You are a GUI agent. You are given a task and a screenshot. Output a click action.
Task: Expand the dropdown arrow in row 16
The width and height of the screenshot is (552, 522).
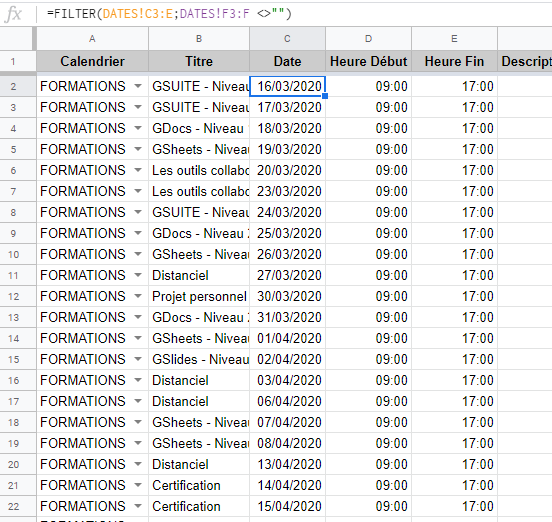pyautogui.click(x=138, y=380)
